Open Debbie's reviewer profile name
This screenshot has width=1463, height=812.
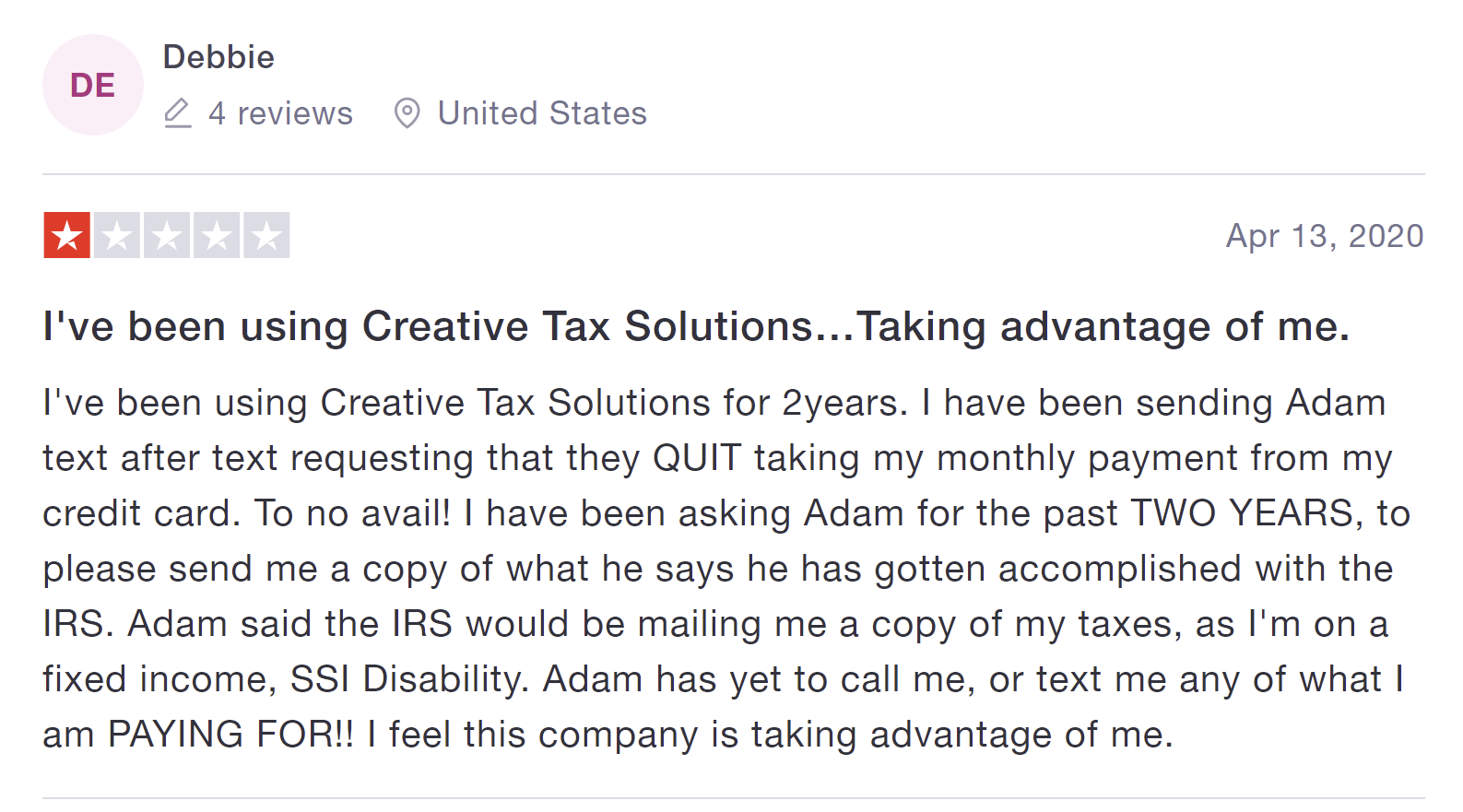[x=218, y=57]
